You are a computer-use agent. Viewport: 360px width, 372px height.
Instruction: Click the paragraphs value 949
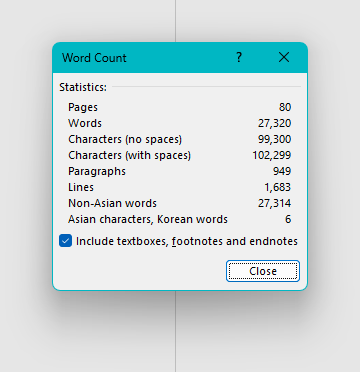tap(282, 171)
